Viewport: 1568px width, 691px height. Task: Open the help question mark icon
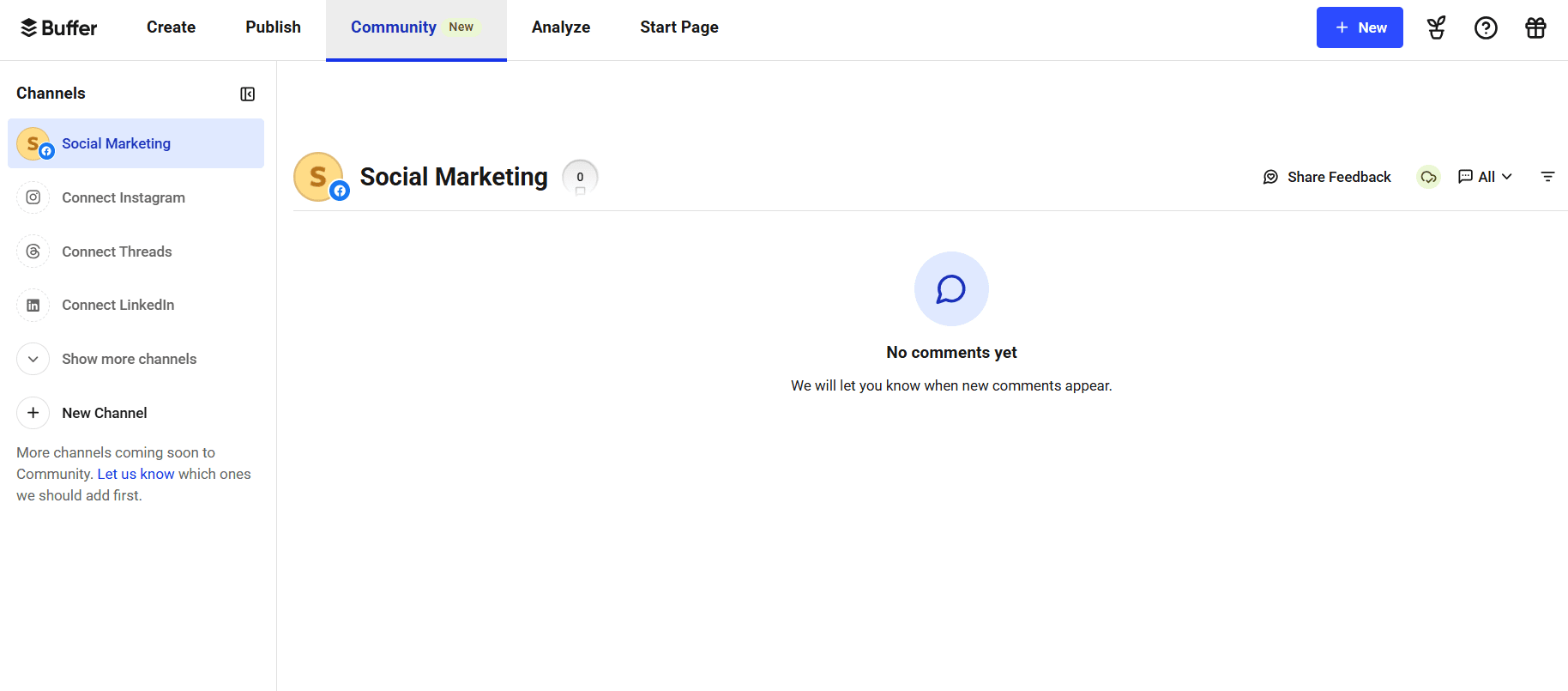[1486, 28]
